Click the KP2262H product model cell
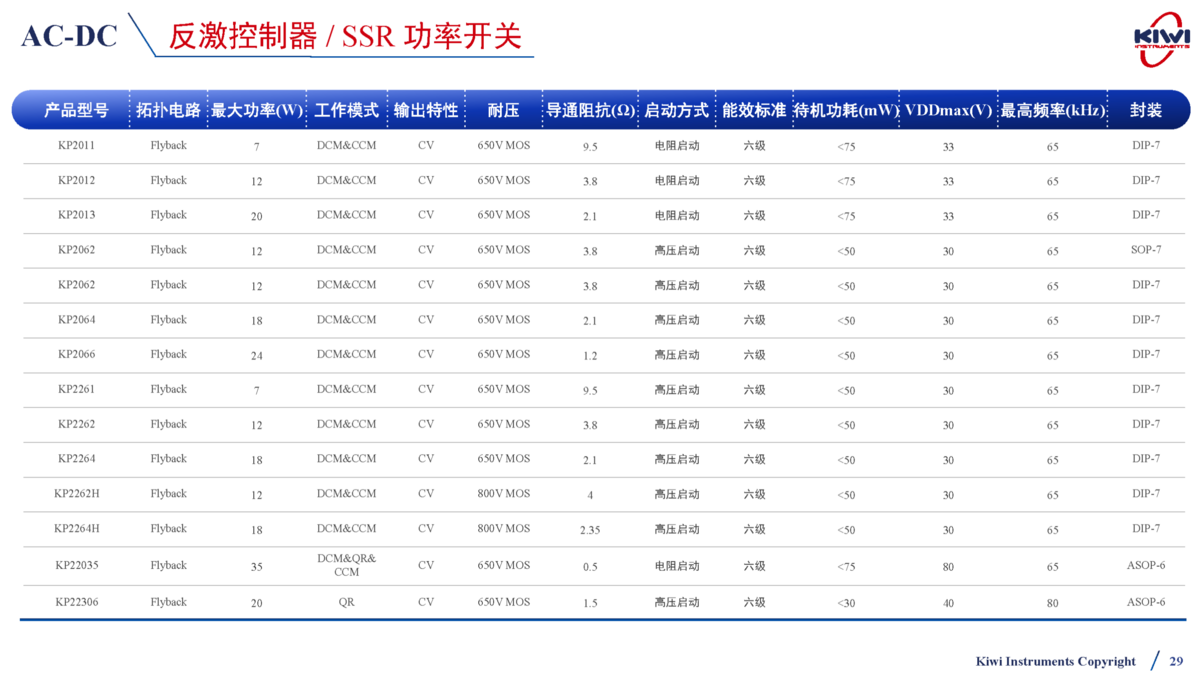1200x681 pixels. (x=76, y=493)
